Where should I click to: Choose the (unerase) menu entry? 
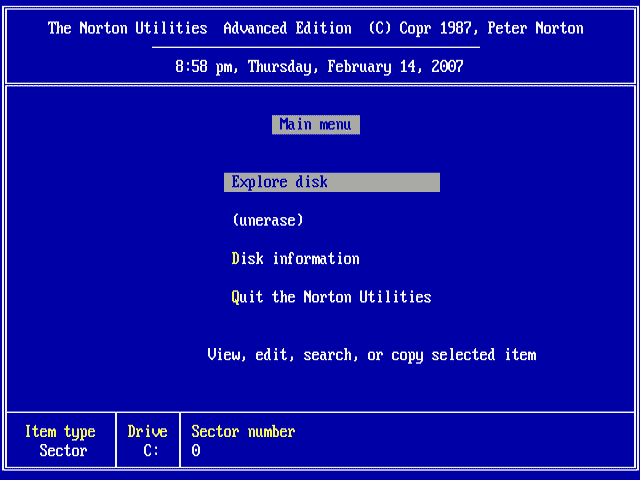[268, 220]
